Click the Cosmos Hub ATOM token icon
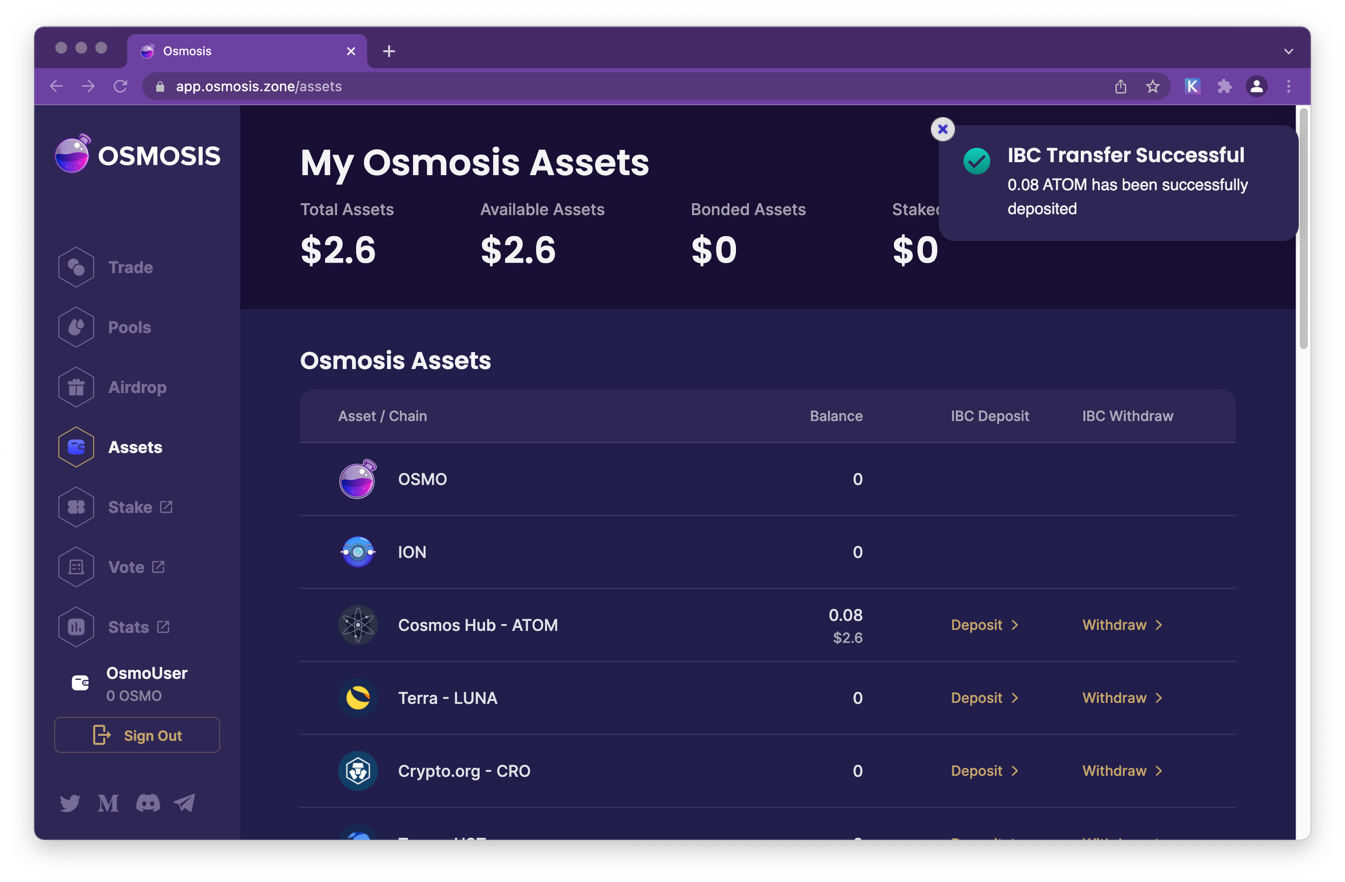 tap(358, 625)
